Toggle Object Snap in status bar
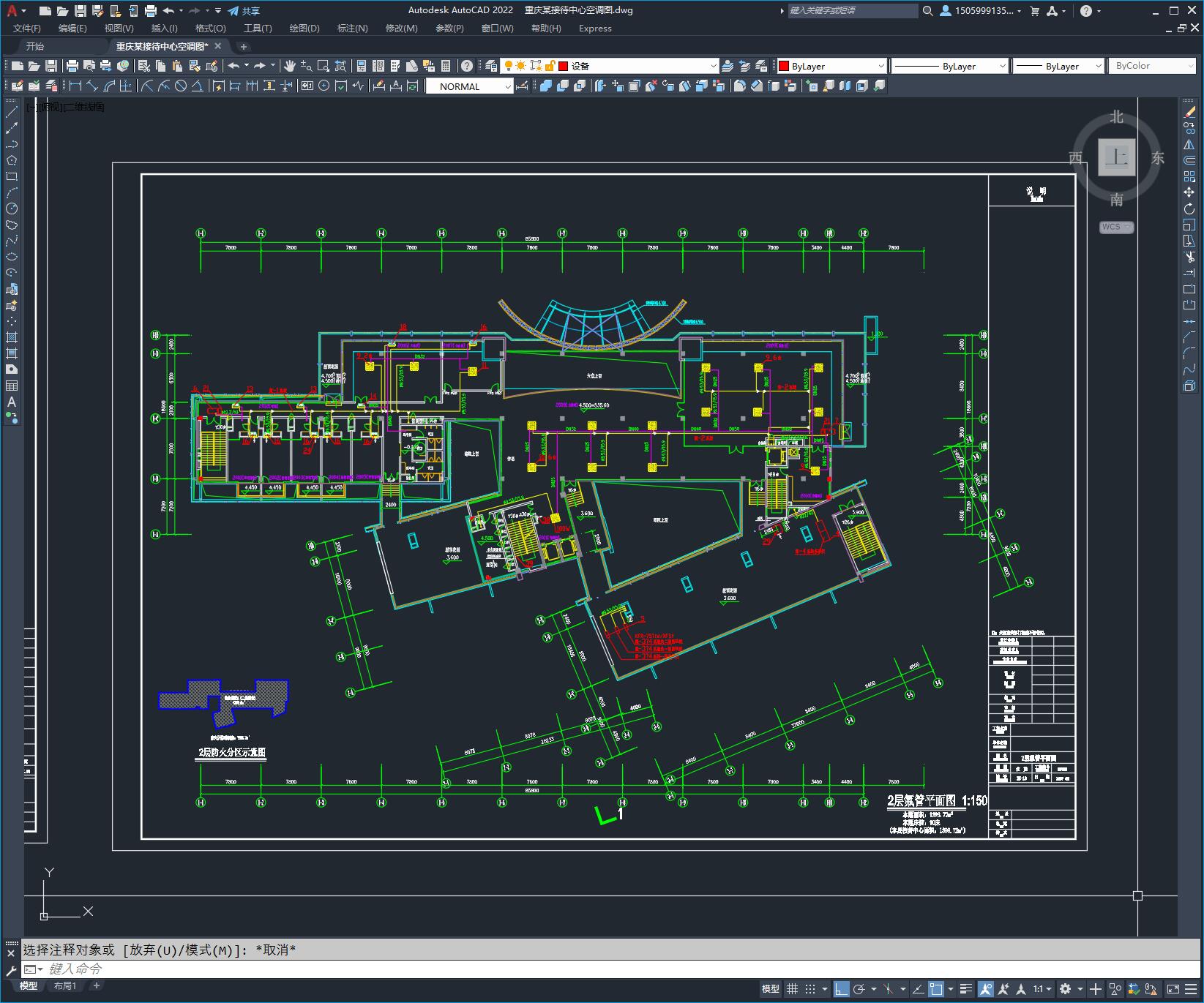Viewport: 1204px width, 1003px height. click(x=936, y=989)
